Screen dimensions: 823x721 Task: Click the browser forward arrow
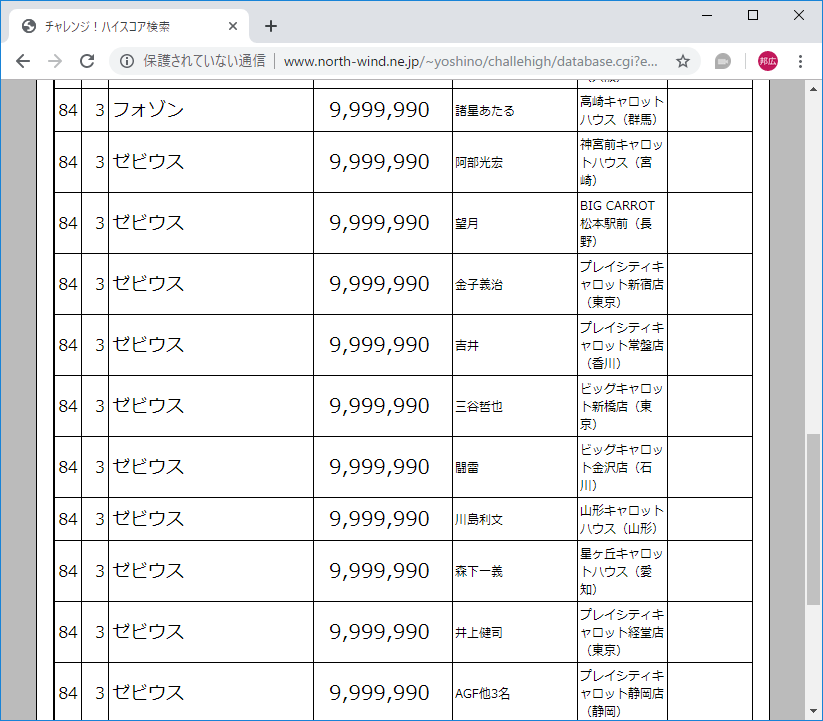click(x=55, y=61)
